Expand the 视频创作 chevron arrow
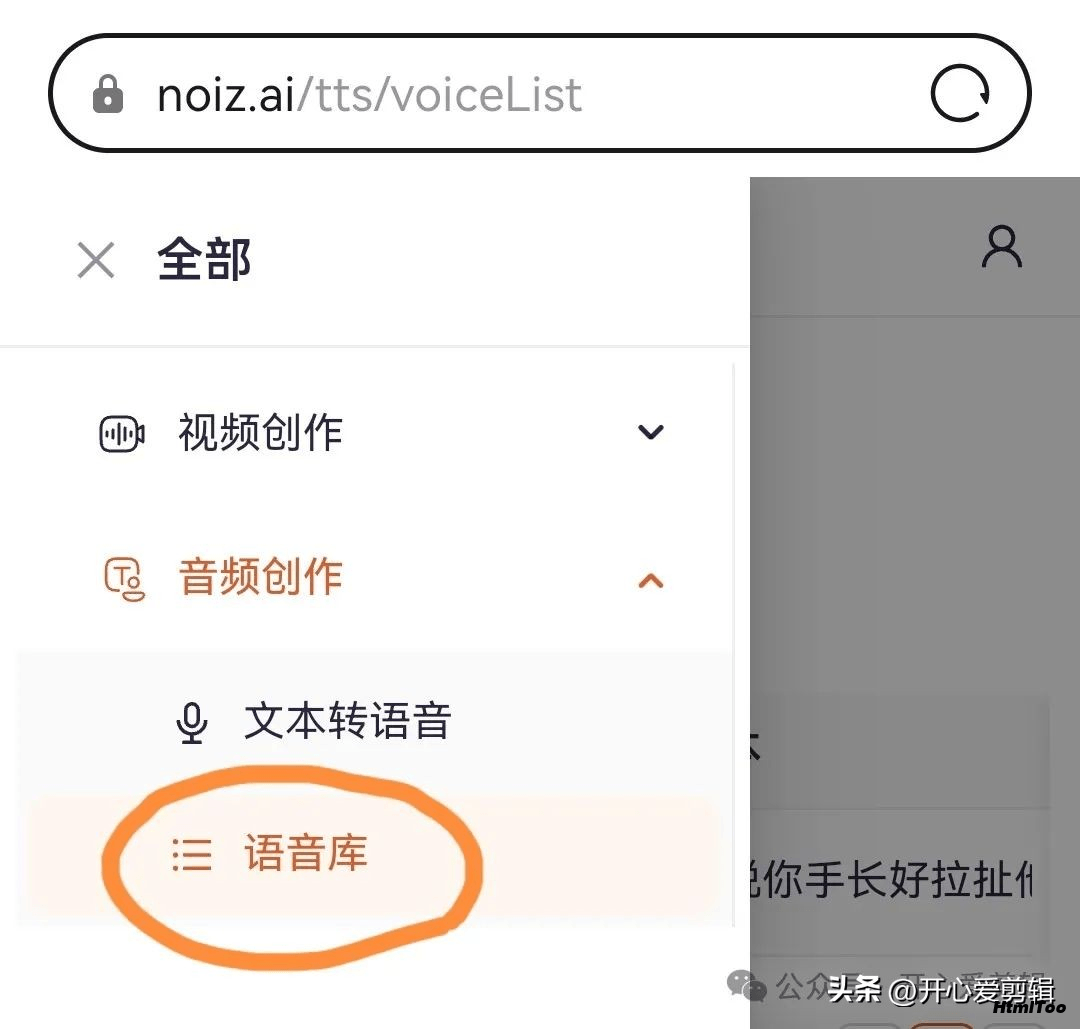Screen dimensions: 1080x1029 tap(650, 432)
